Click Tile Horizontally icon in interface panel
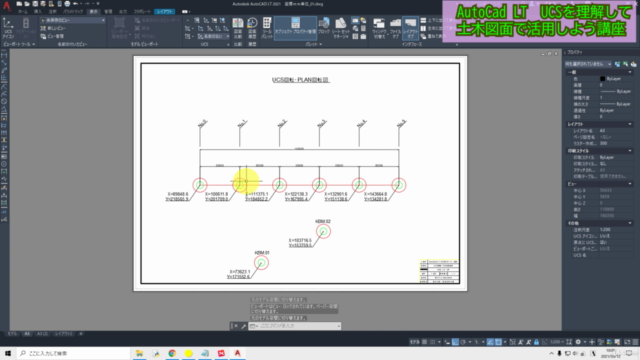This screenshot has width=640, height=360. pos(423,20)
